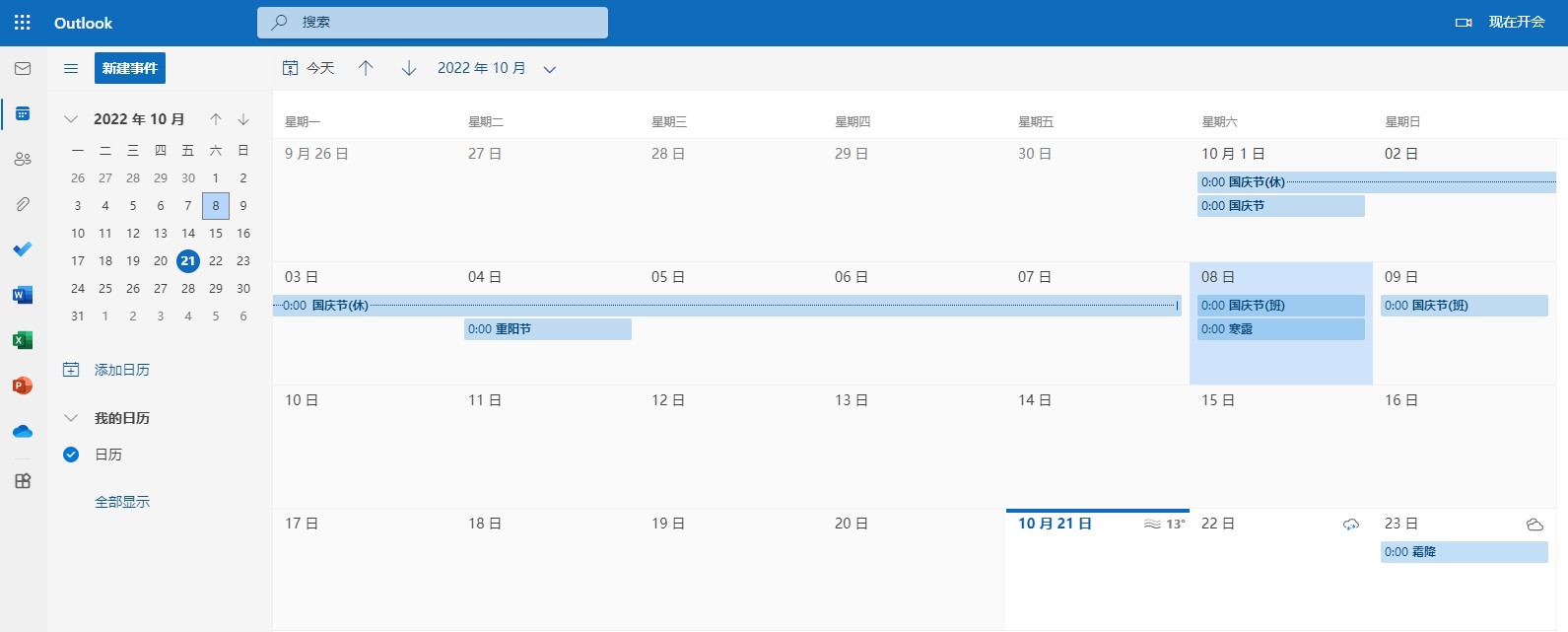Screen dimensions: 1568x632
Task: Toggle the 日历 calendar checkbox
Action: [71, 455]
